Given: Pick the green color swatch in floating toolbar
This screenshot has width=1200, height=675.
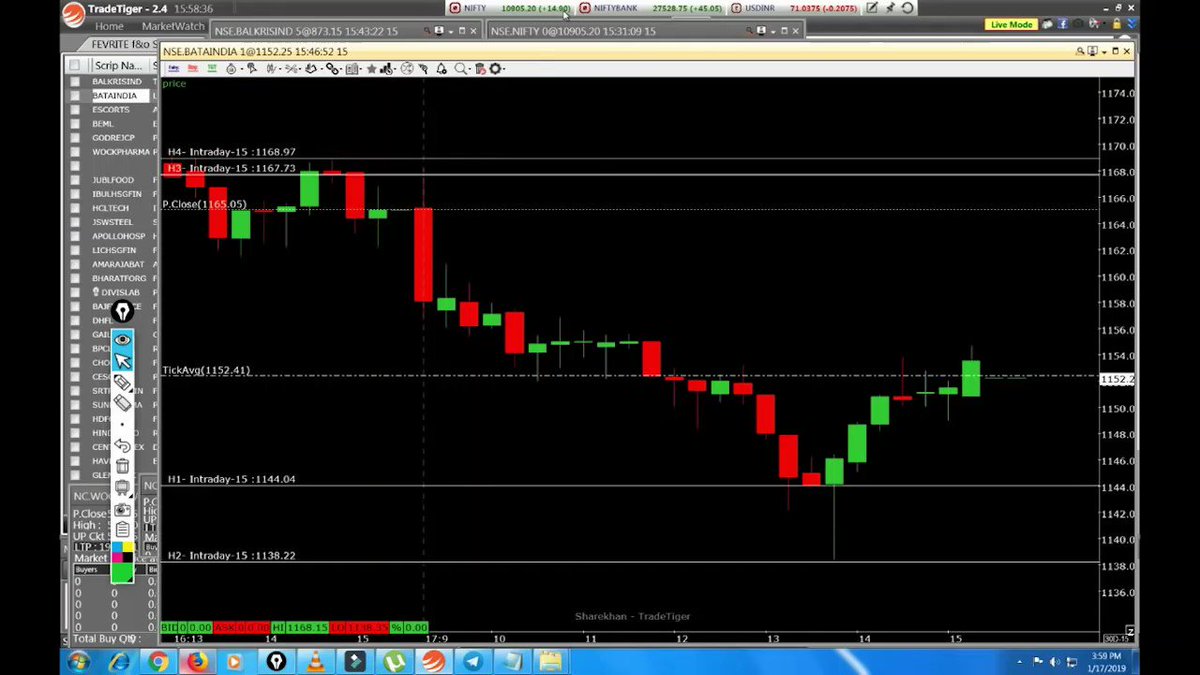Looking at the screenshot, I should [x=122, y=573].
